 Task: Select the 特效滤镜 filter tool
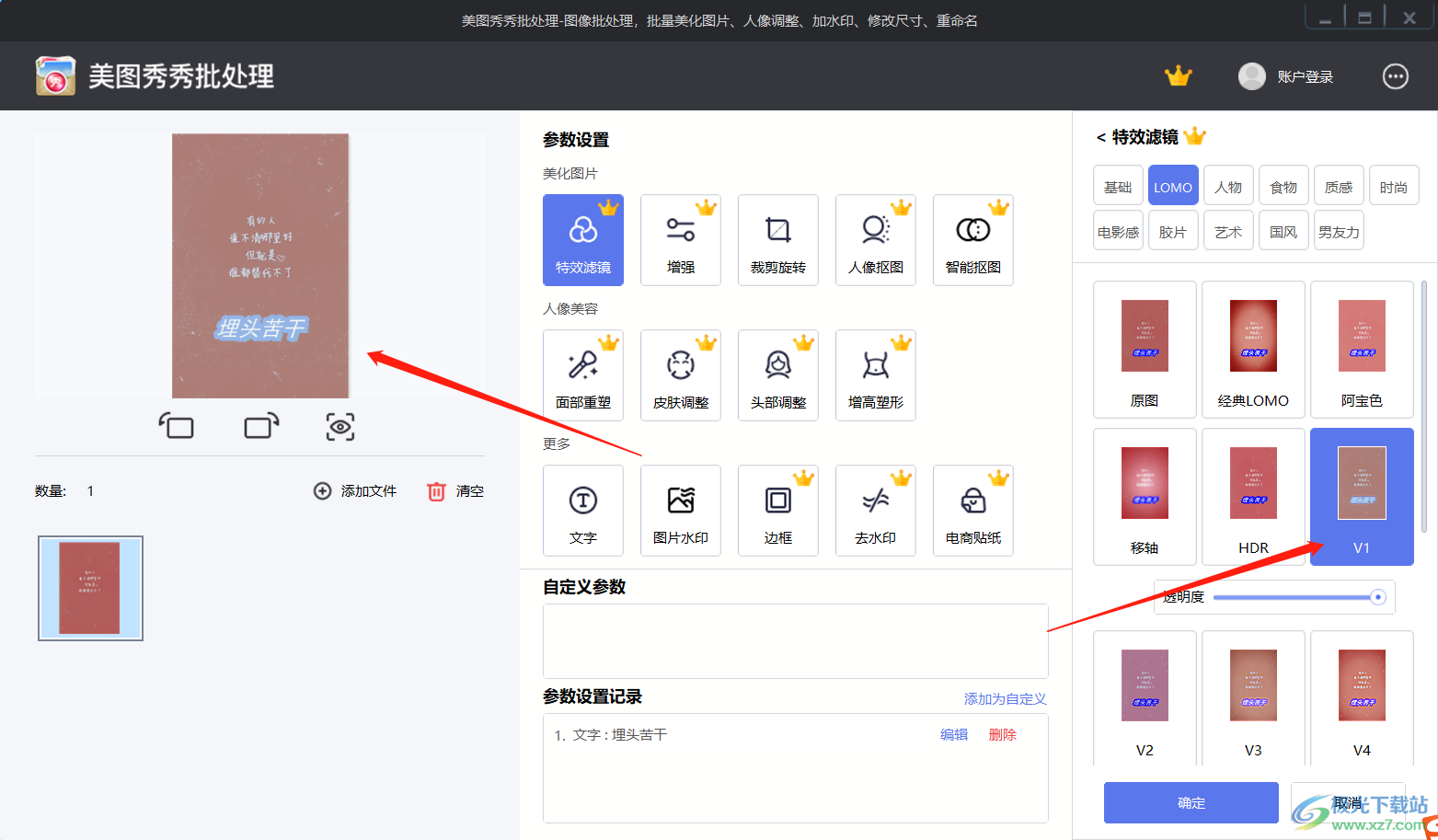click(x=583, y=240)
